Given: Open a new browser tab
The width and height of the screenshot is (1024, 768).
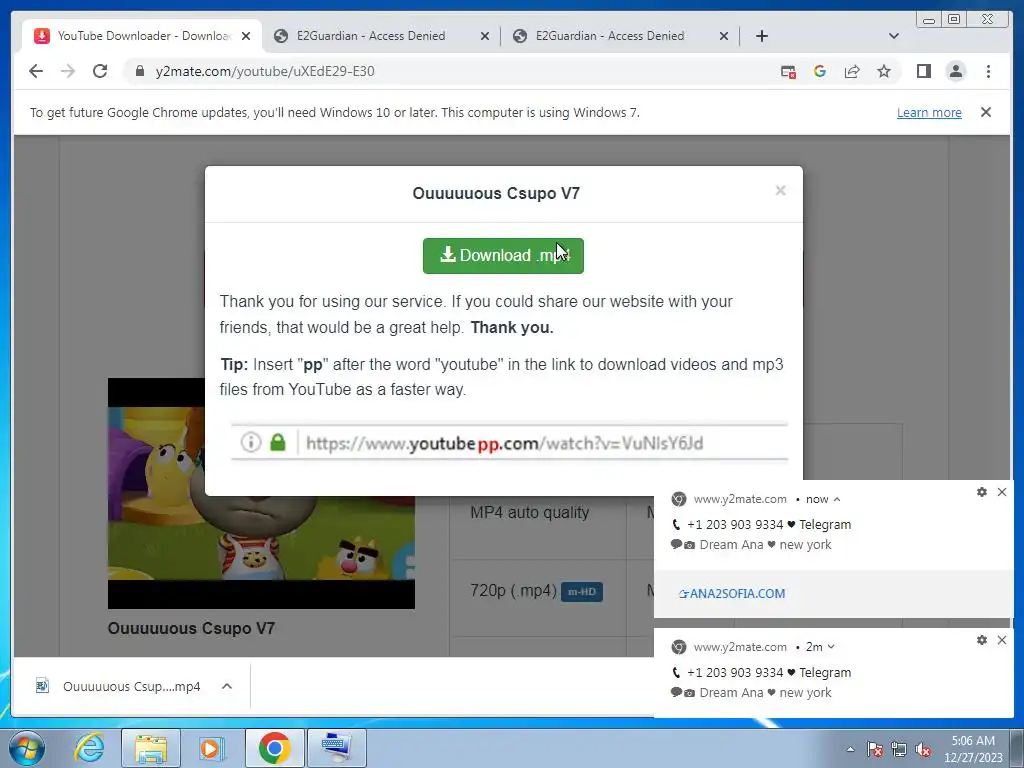Looking at the screenshot, I should click(761, 36).
